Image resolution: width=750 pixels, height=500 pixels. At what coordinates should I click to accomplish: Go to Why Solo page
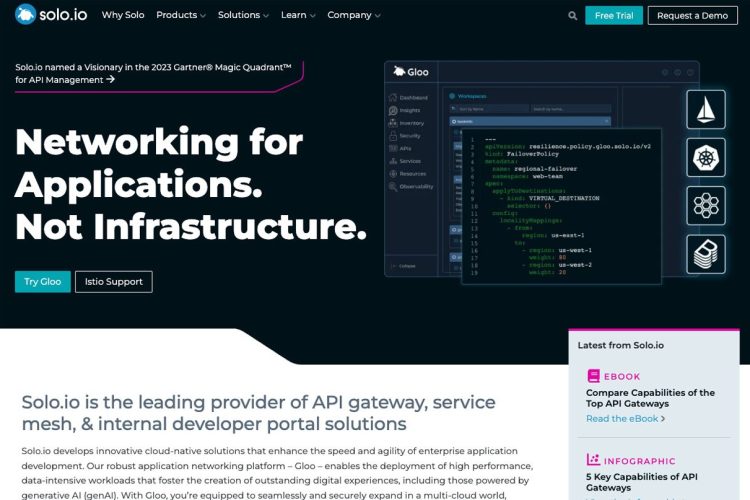pos(123,15)
